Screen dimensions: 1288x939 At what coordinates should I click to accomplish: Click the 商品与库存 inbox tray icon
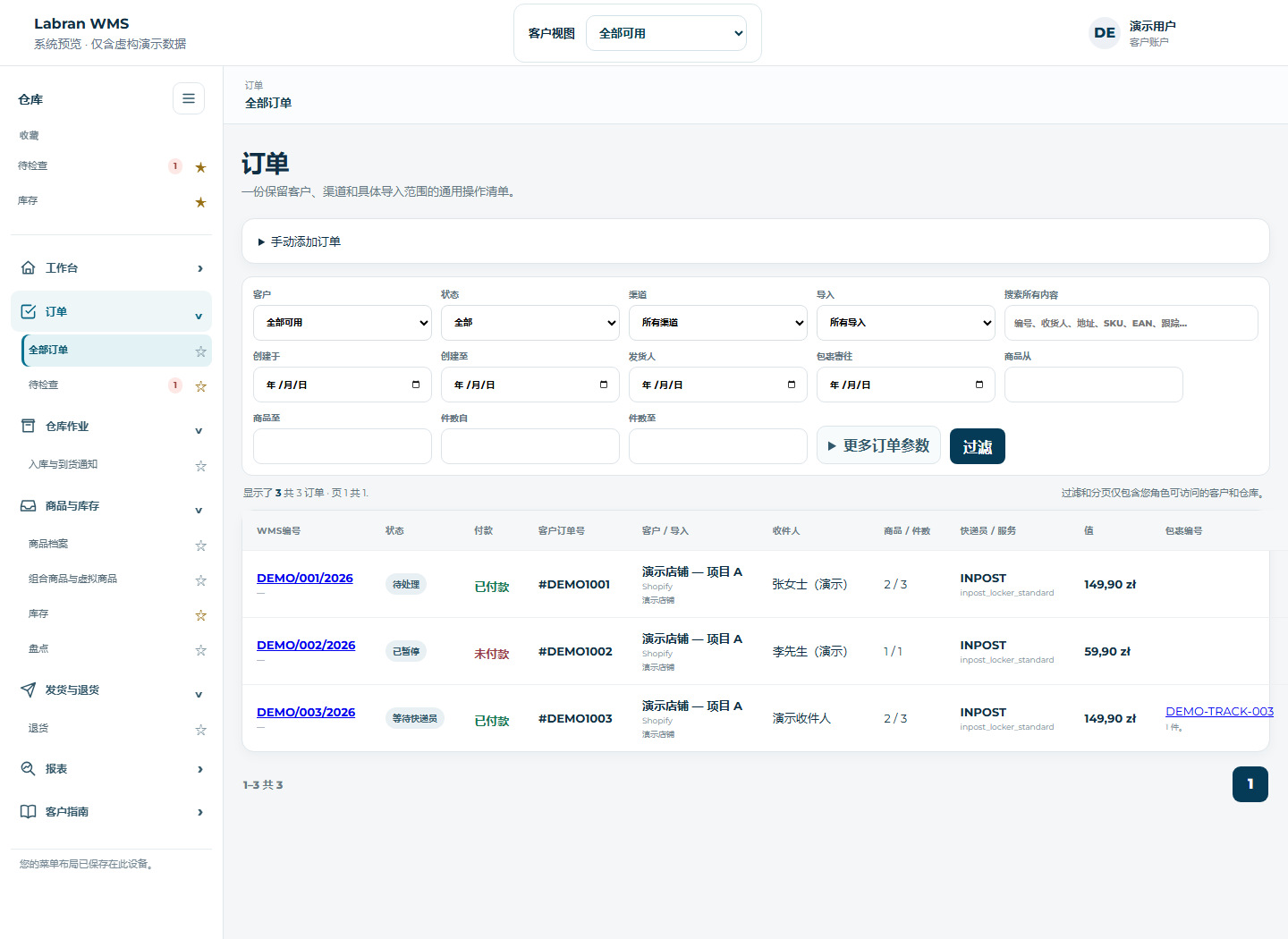click(x=29, y=505)
